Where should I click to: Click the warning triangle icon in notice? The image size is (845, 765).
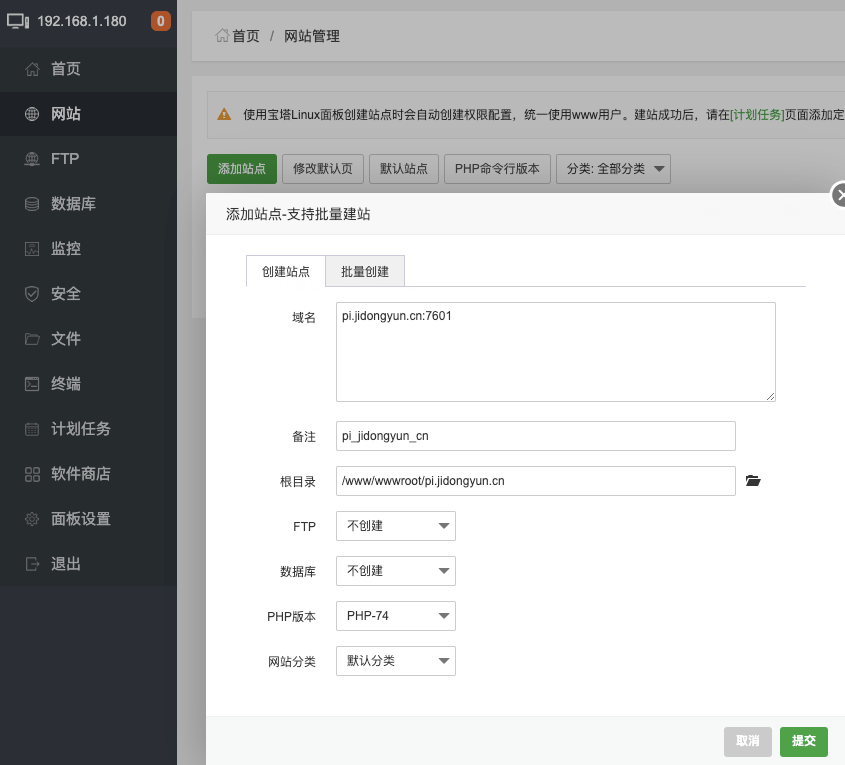(x=224, y=114)
